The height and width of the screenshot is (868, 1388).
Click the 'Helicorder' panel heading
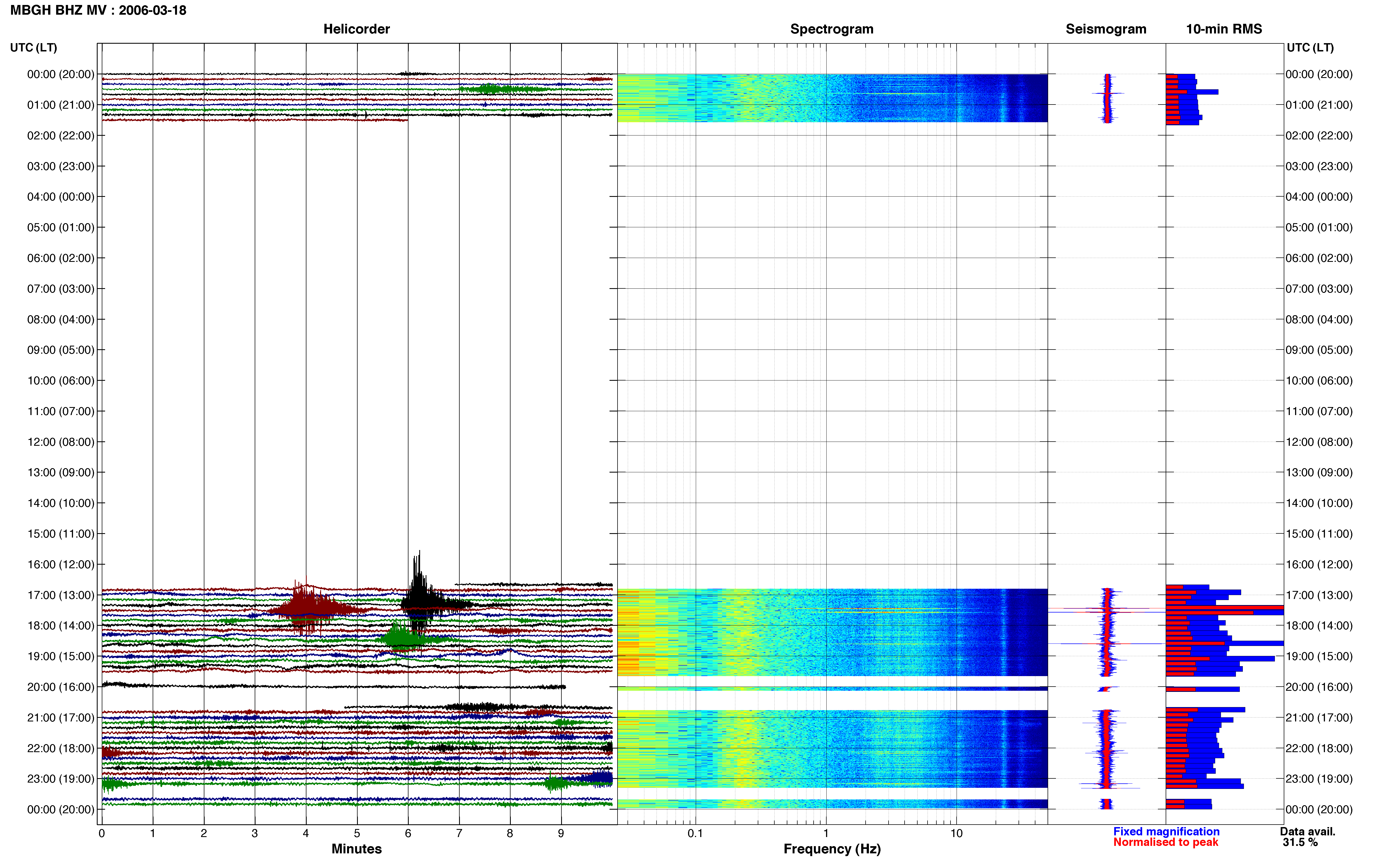356,29
